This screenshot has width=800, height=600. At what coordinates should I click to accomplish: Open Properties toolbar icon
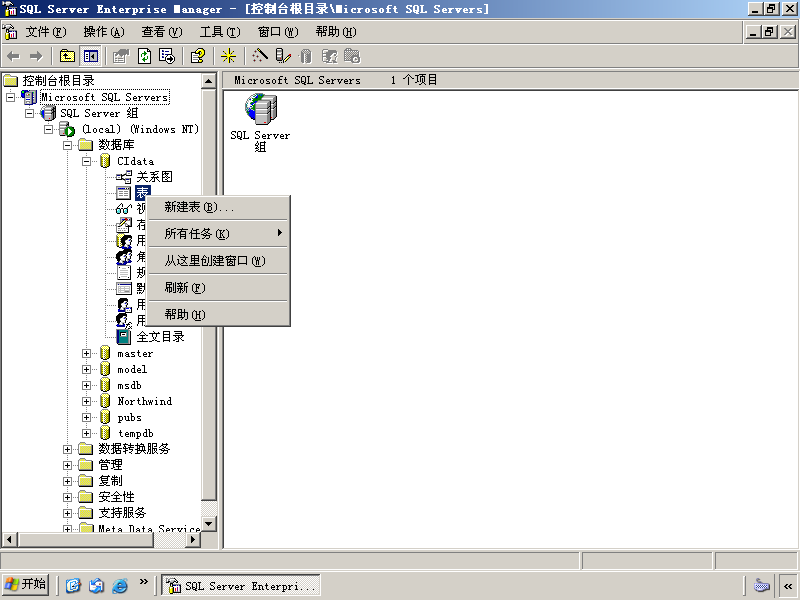pos(121,56)
